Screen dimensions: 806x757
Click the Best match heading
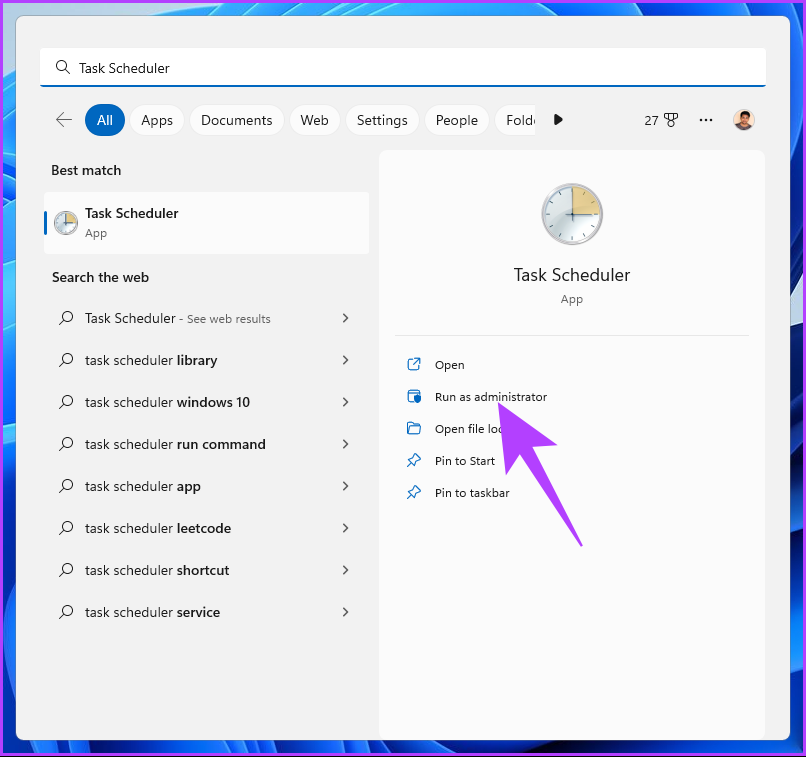[x=86, y=170]
